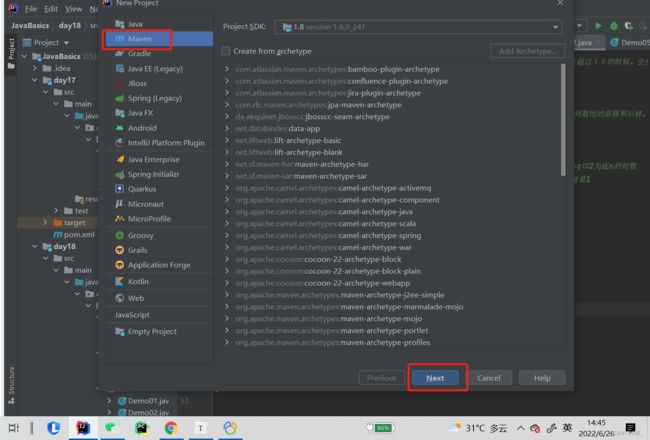650x440 pixels.
Task: Open IntelliJ IDEA from the taskbar
Action: pos(83,428)
